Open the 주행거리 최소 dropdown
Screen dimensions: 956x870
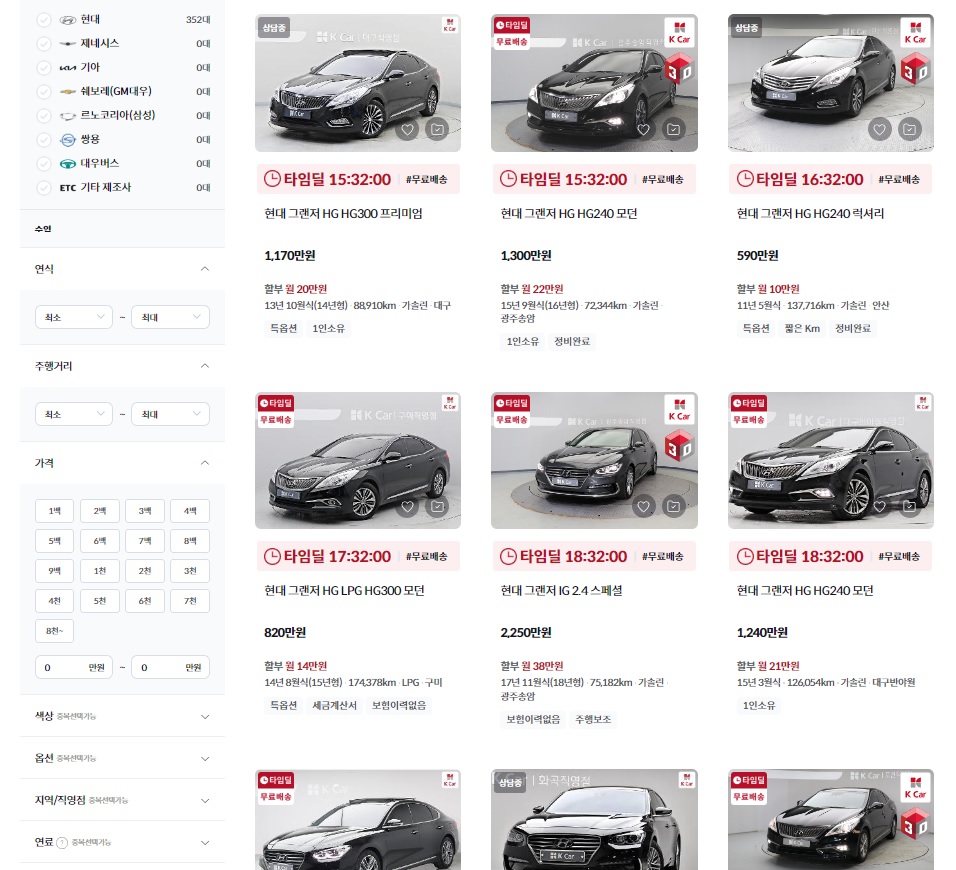(74, 414)
